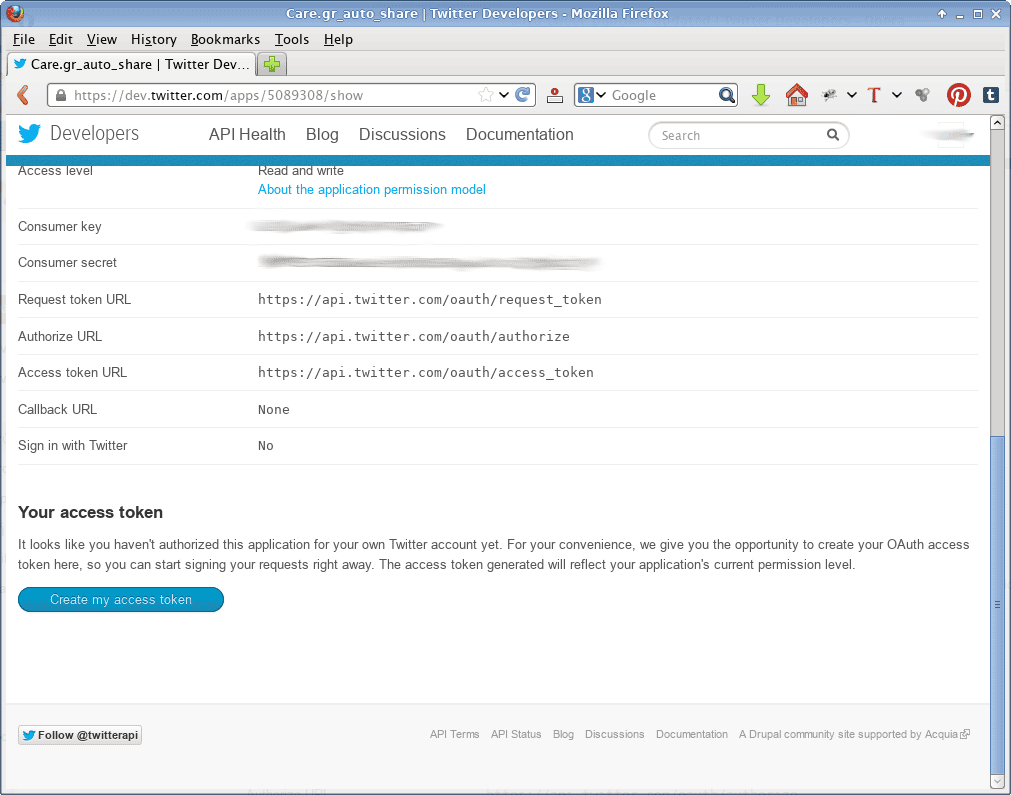Click scrollbar down arrow
The height and width of the screenshot is (795, 1011).
click(x=997, y=781)
